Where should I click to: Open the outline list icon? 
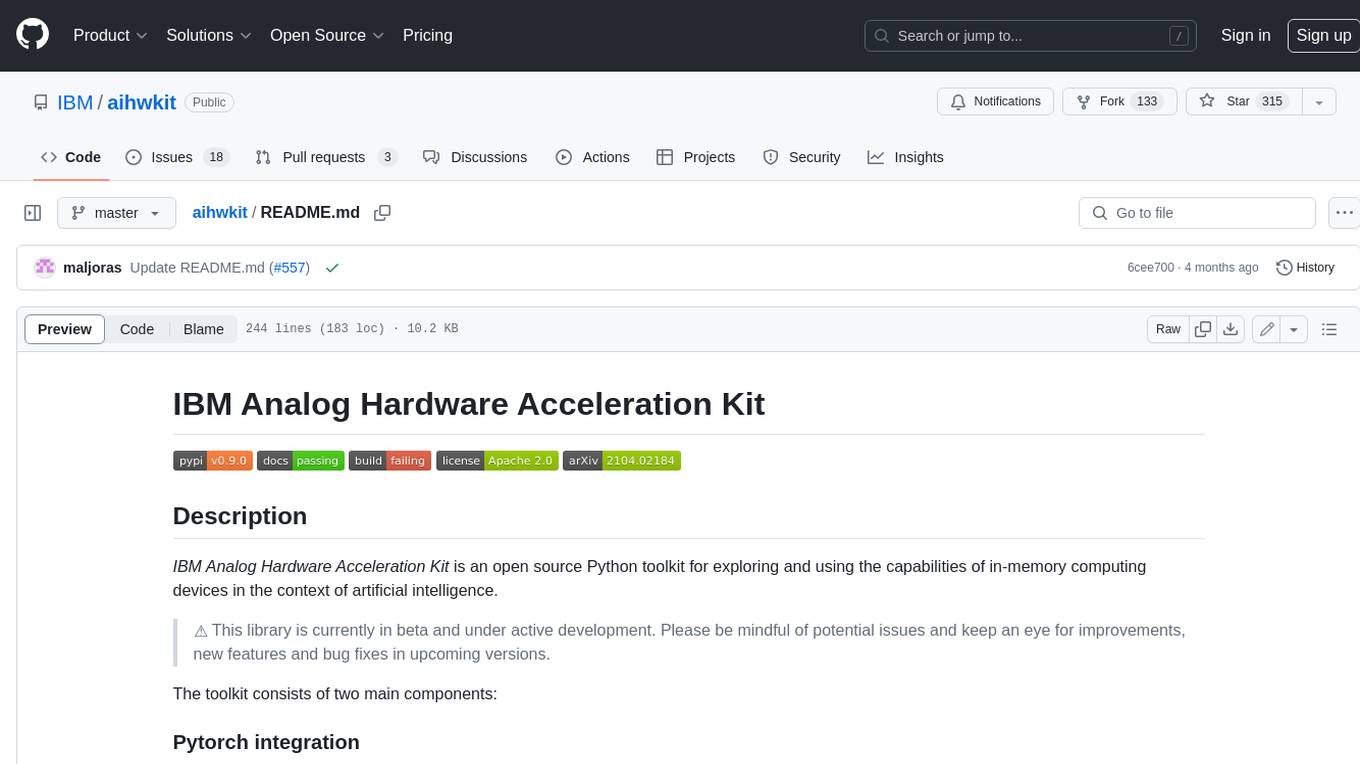point(1329,329)
